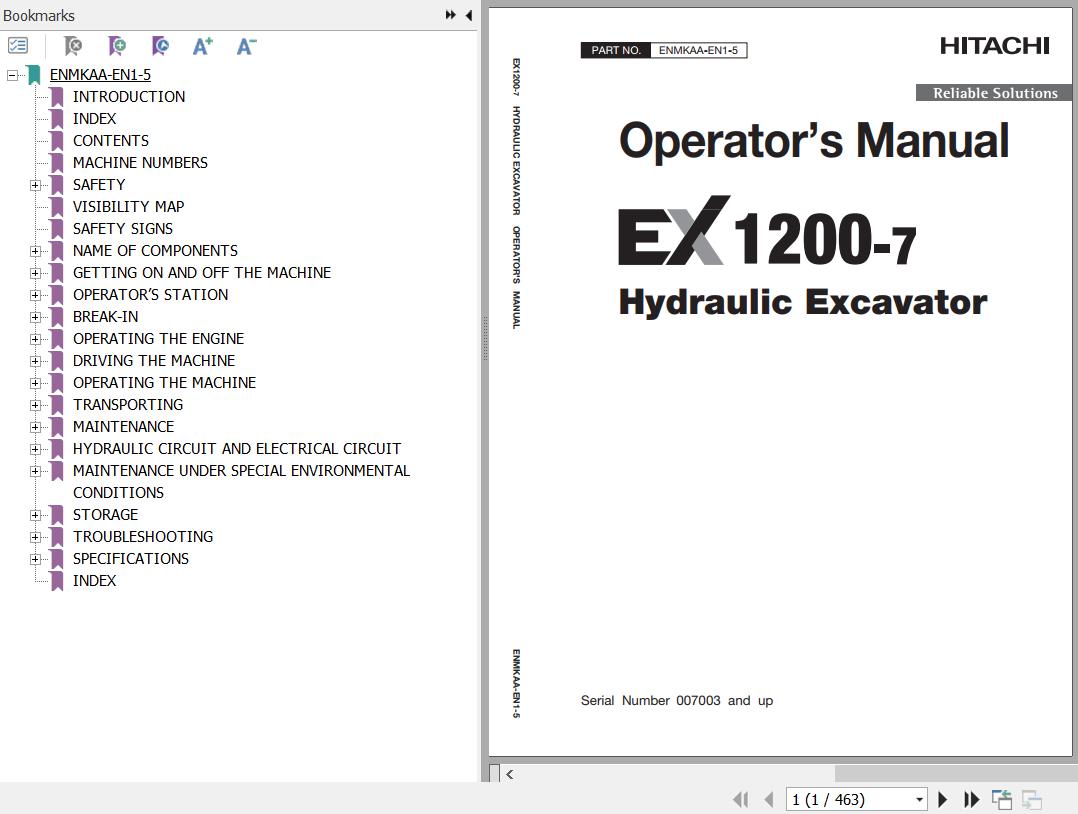The width and height of the screenshot is (1078, 814).
Task: Open GETTING ON AND OFF THE MACHINE bookmark
Action: [202, 273]
